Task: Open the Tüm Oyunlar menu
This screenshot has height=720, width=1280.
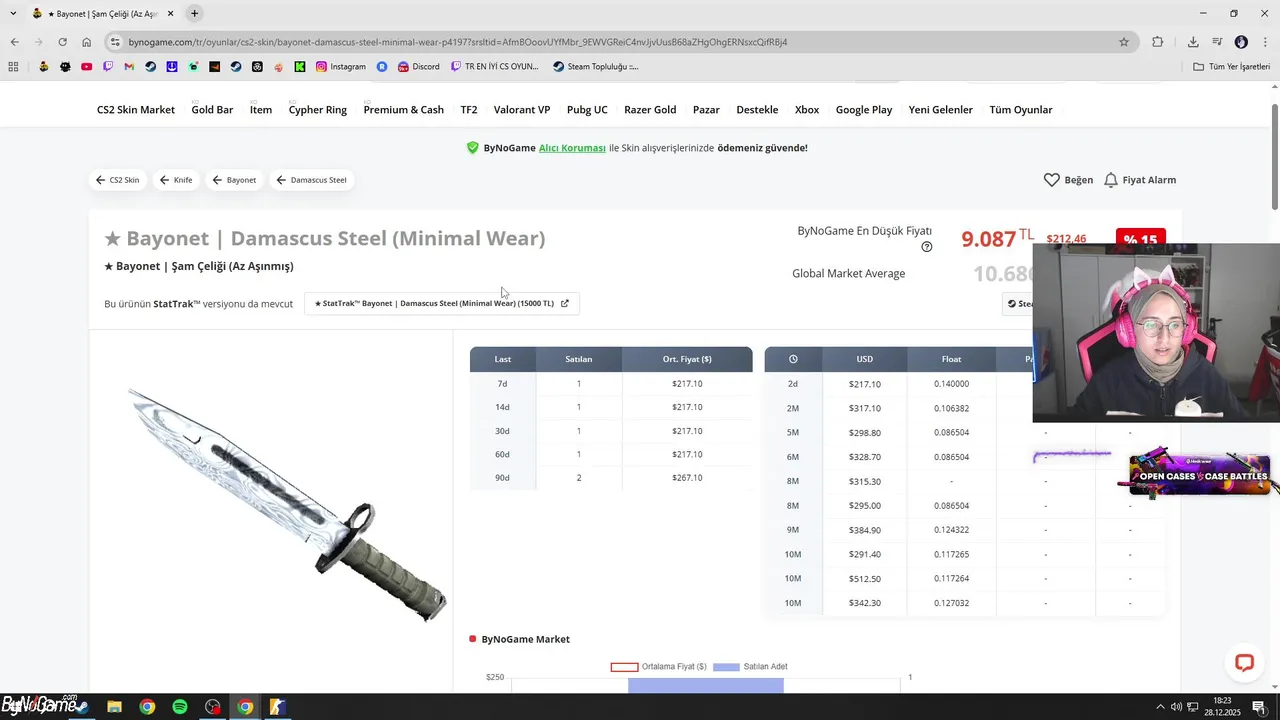Action: tap(1021, 110)
